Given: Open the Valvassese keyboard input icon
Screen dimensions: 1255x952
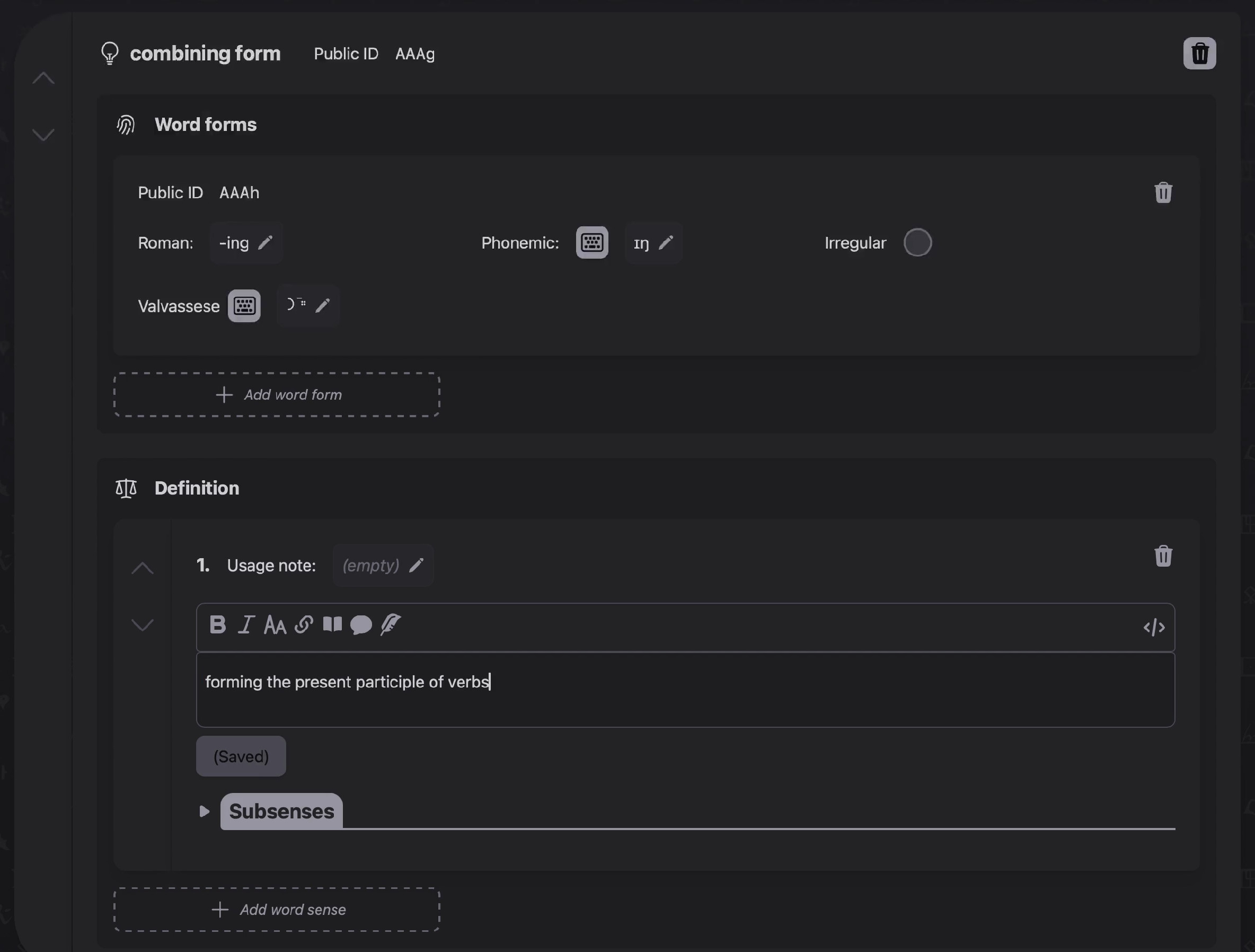Looking at the screenshot, I should click(x=244, y=306).
